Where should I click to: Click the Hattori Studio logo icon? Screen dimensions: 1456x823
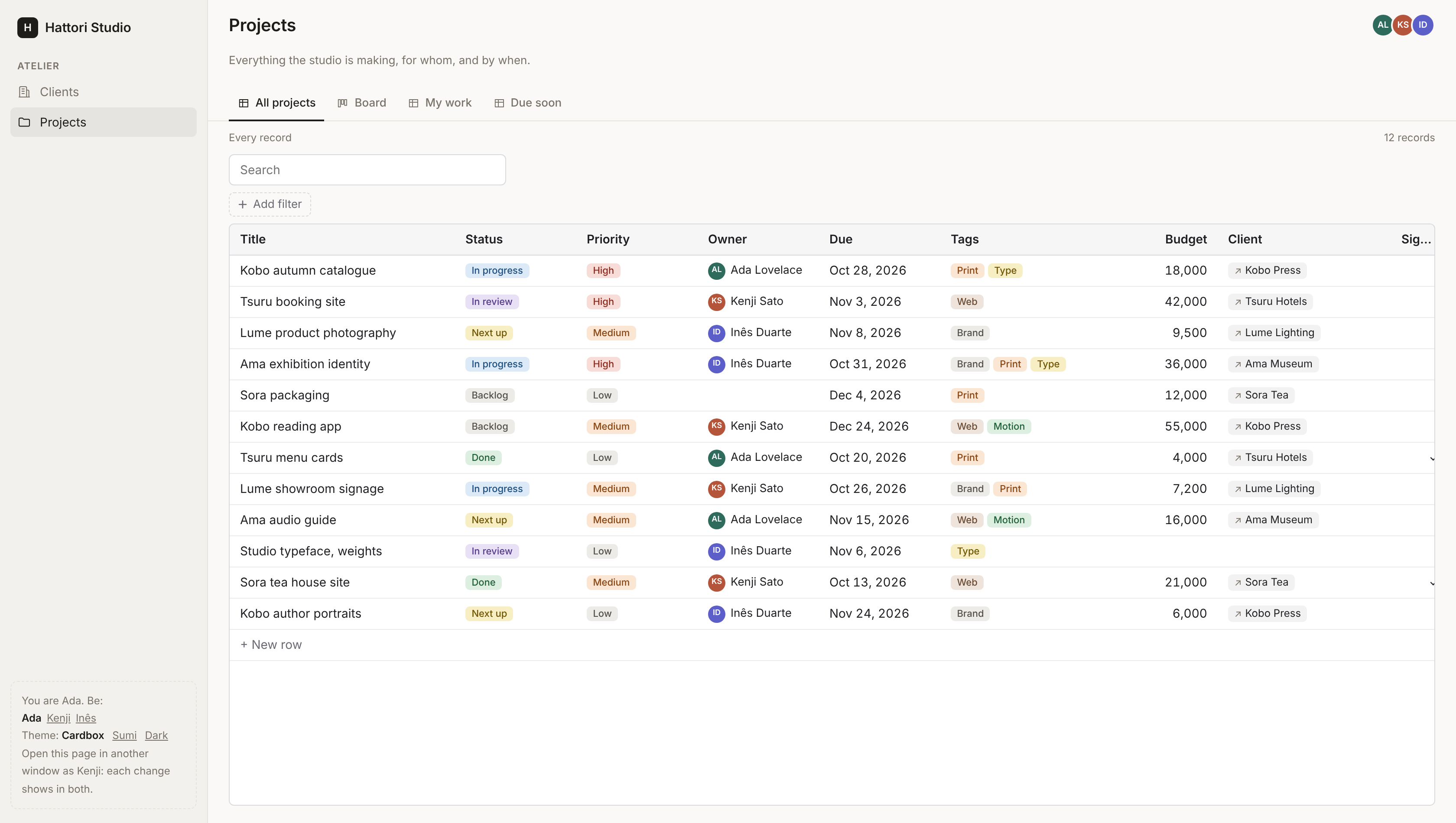pyautogui.click(x=27, y=27)
